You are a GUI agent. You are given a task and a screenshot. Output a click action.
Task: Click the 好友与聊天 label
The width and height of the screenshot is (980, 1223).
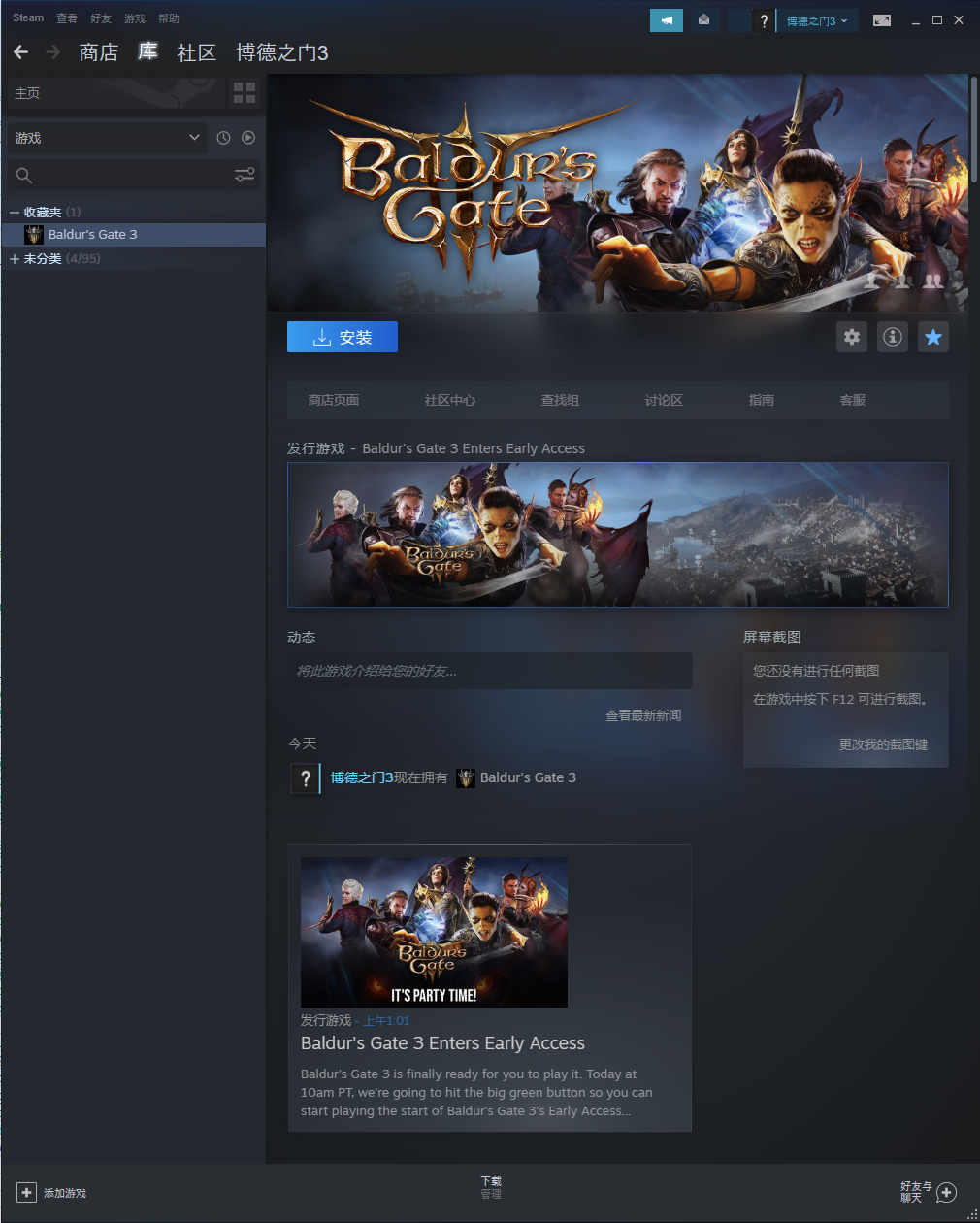(916, 1192)
